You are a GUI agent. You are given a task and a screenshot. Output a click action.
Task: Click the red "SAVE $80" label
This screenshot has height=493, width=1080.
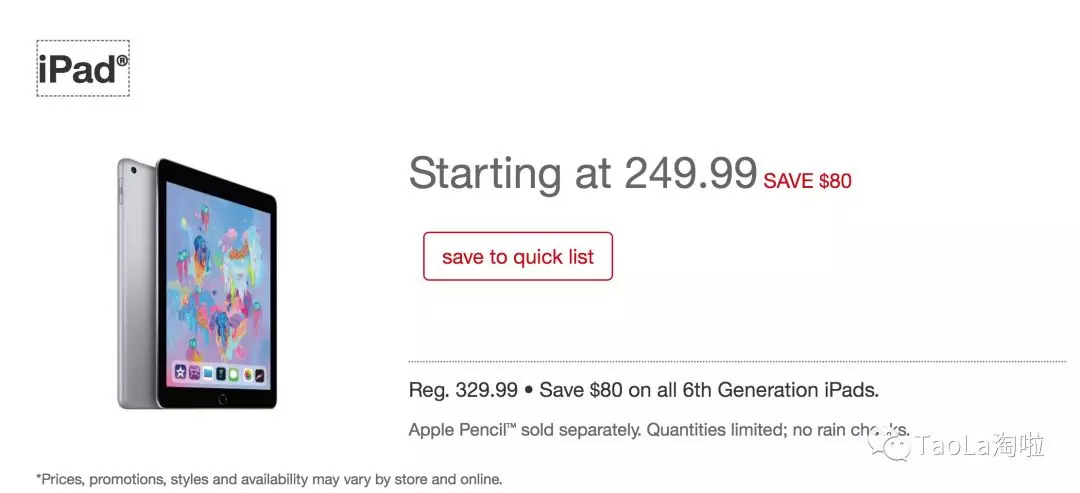click(807, 181)
